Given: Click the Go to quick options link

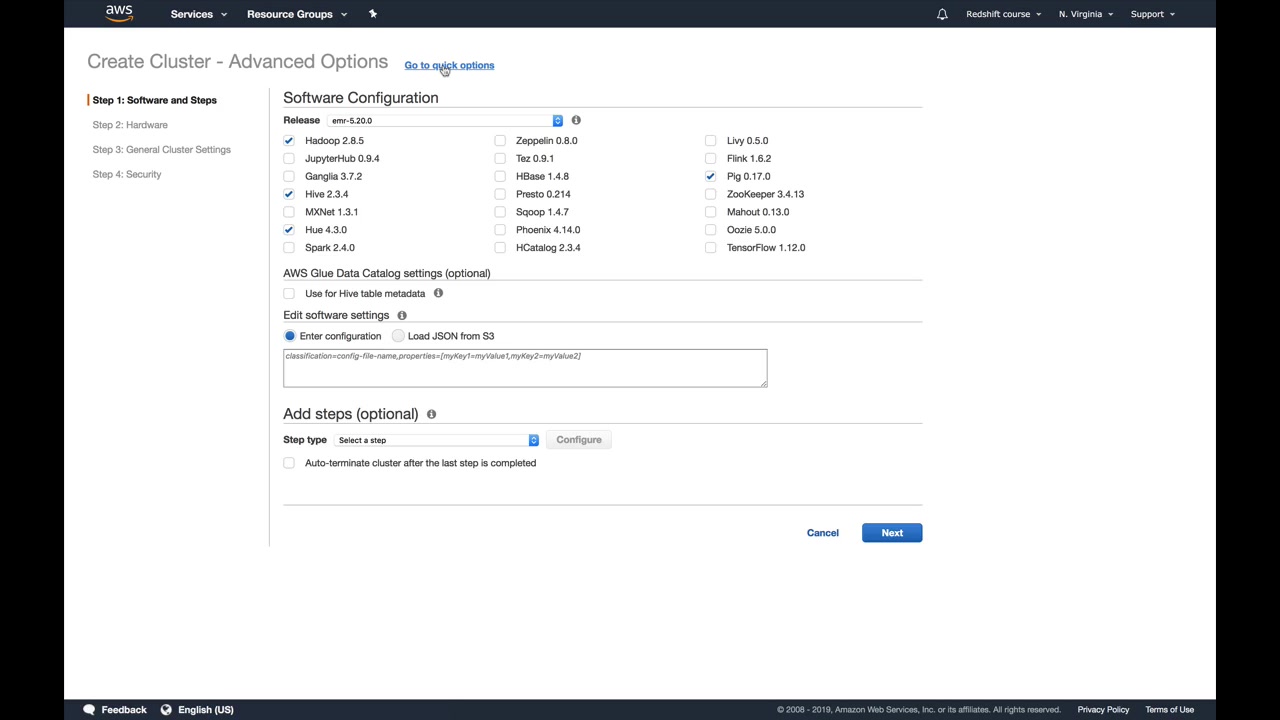Looking at the screenshot, I should [x=449, y=65].
